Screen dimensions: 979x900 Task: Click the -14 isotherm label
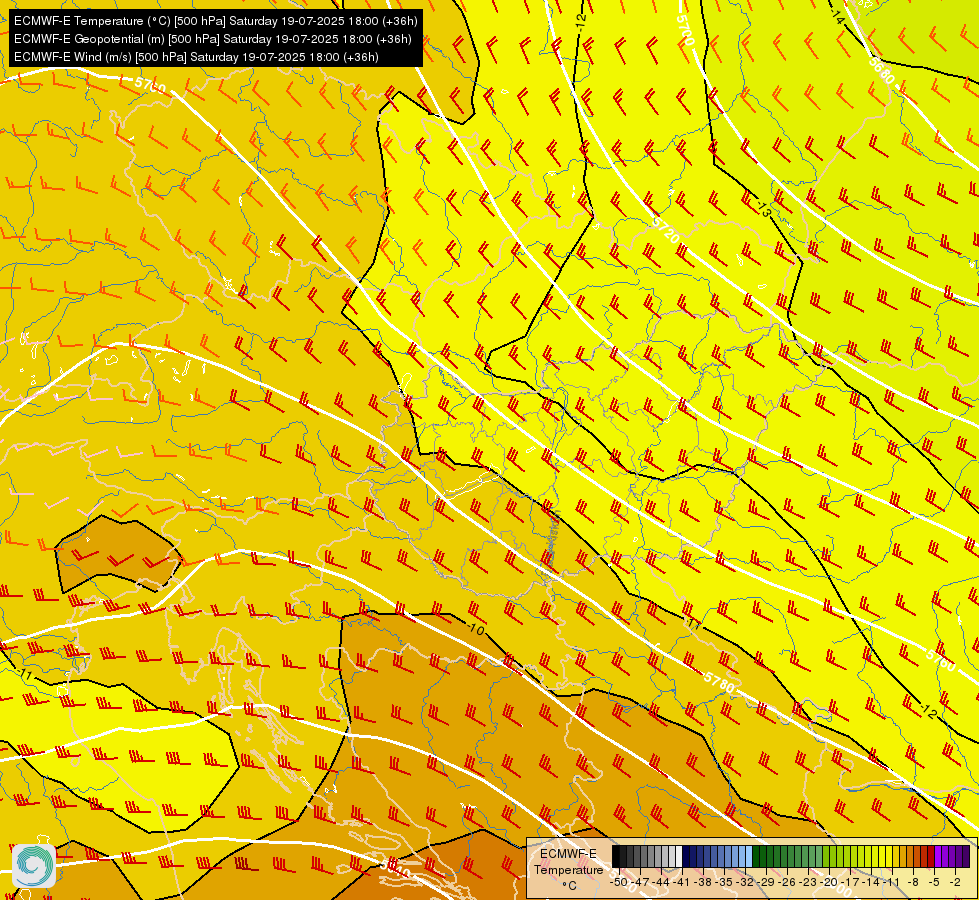[836, 17]
